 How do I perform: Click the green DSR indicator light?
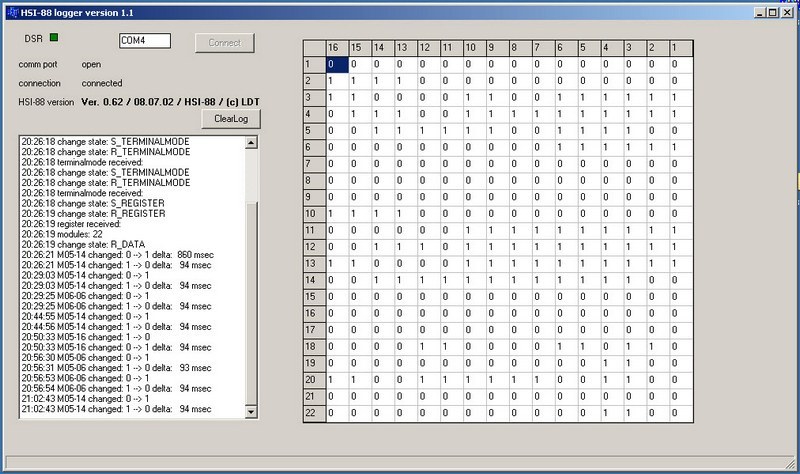pyautogui.click(x=54, y=39)
